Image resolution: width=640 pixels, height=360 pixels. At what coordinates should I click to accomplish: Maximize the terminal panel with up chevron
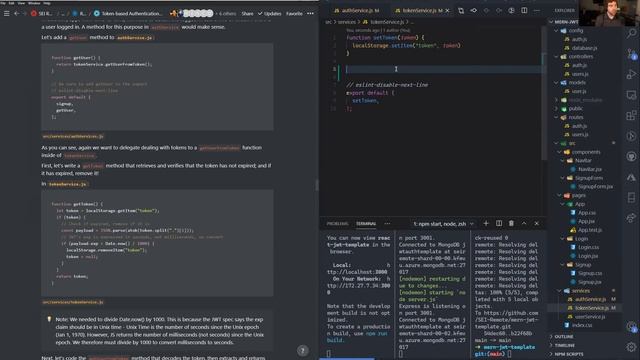tap(524, 224)
